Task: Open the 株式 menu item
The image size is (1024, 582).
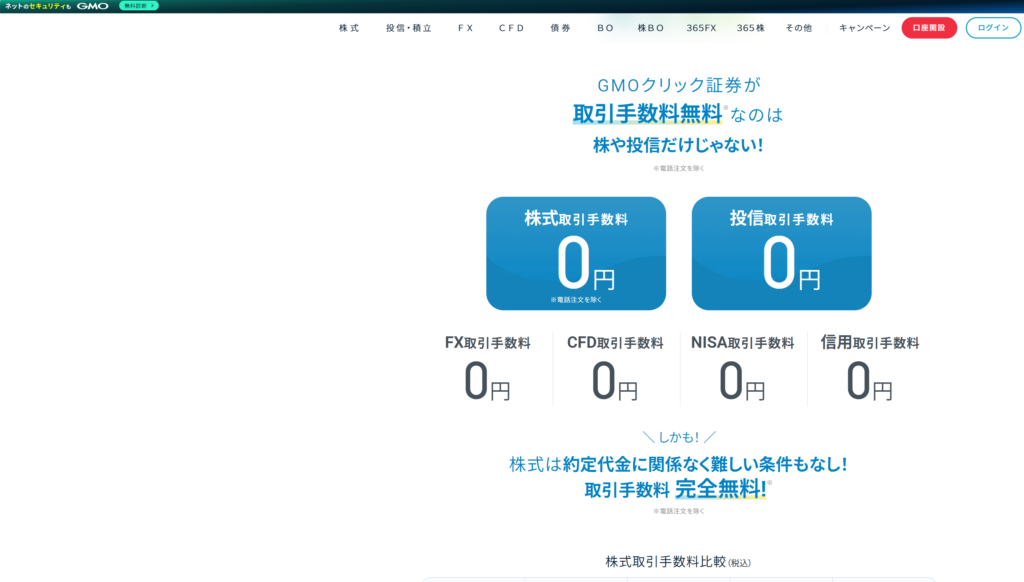Action: coord(349,28)
